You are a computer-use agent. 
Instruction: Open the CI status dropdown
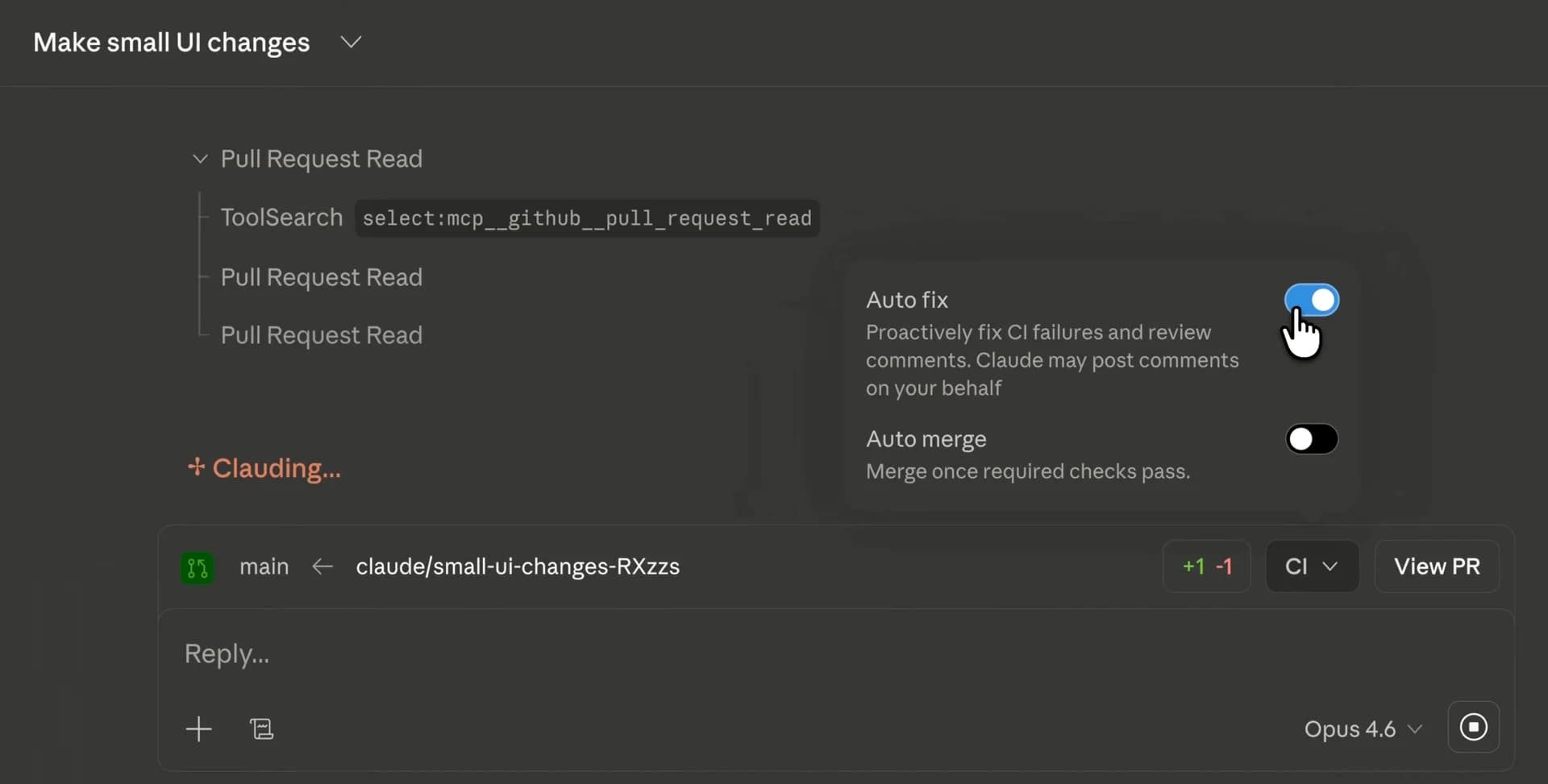(x=1311, y=566)
